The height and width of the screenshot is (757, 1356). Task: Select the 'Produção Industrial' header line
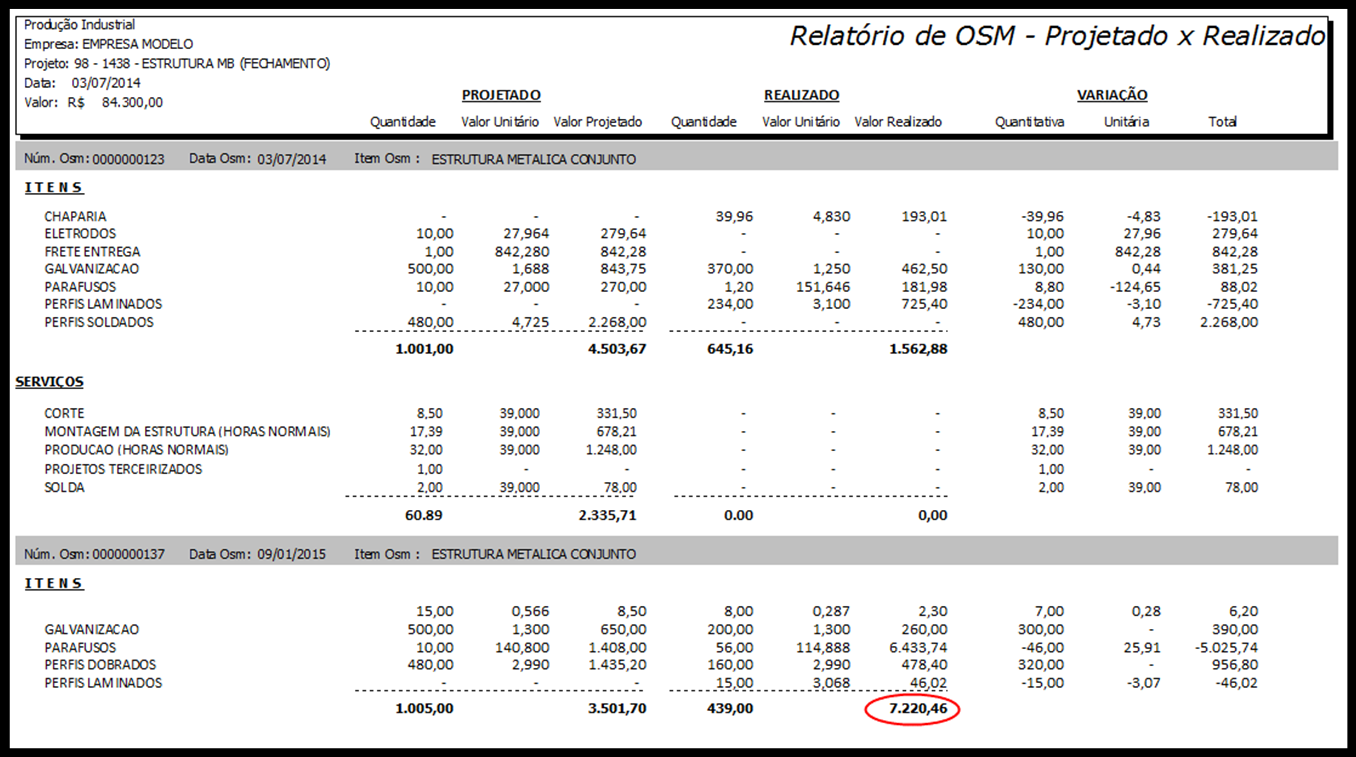79,25
